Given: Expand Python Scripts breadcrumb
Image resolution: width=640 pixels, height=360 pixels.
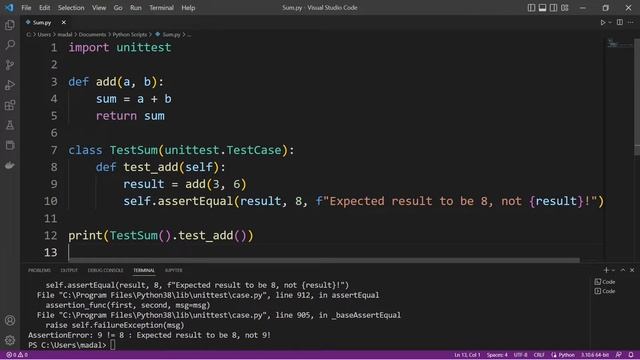Looking at the screenshot, I should coord(129,35).
